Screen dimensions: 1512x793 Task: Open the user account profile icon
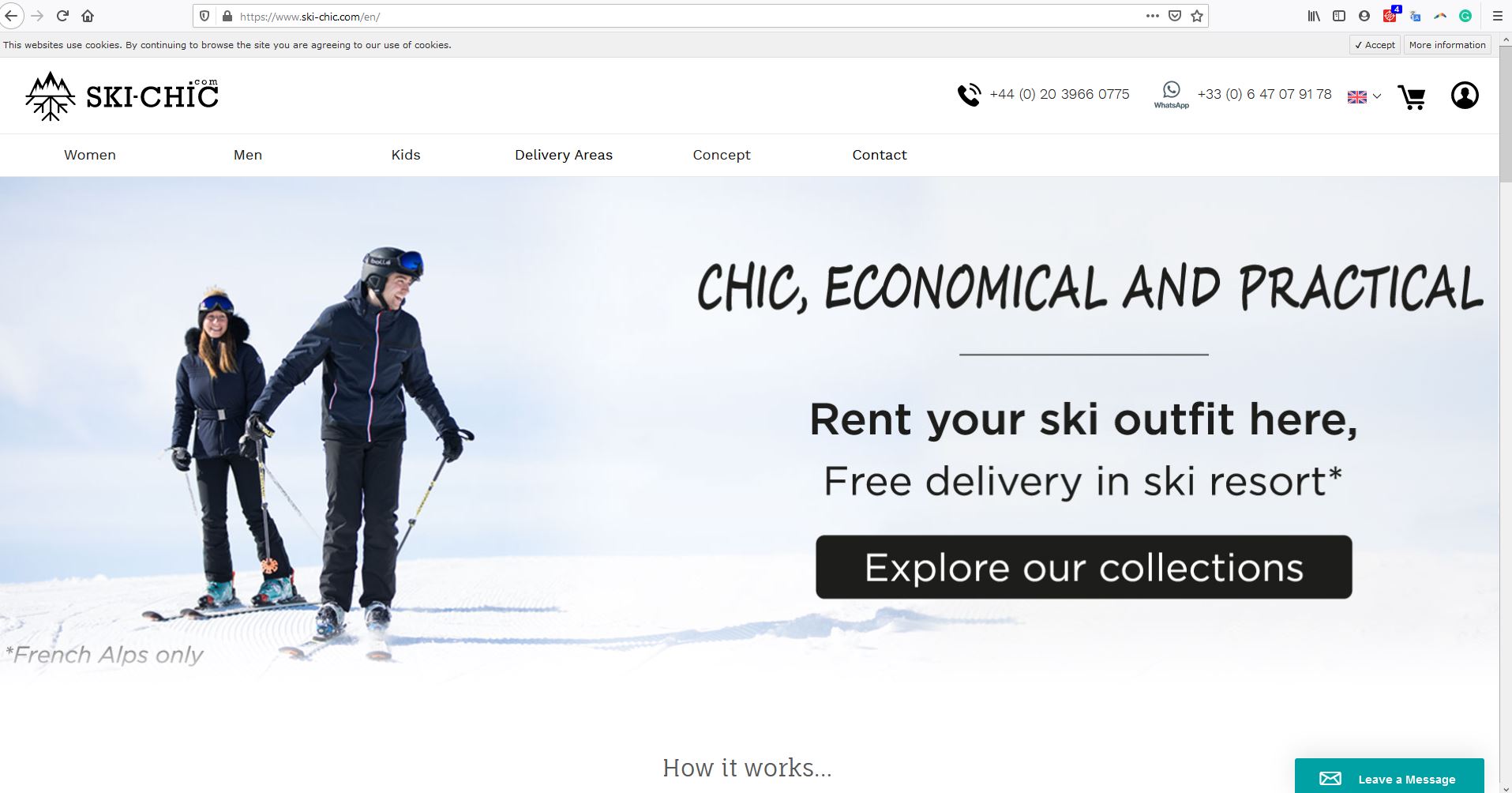click(1465, 96)
